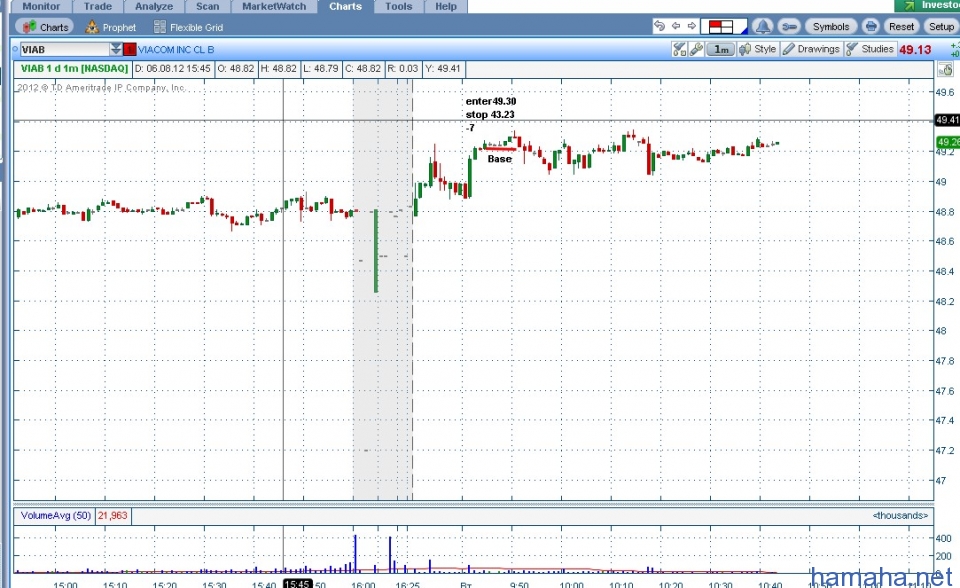
Task: Click the quick study flask icon
Action: pos(679,49)
